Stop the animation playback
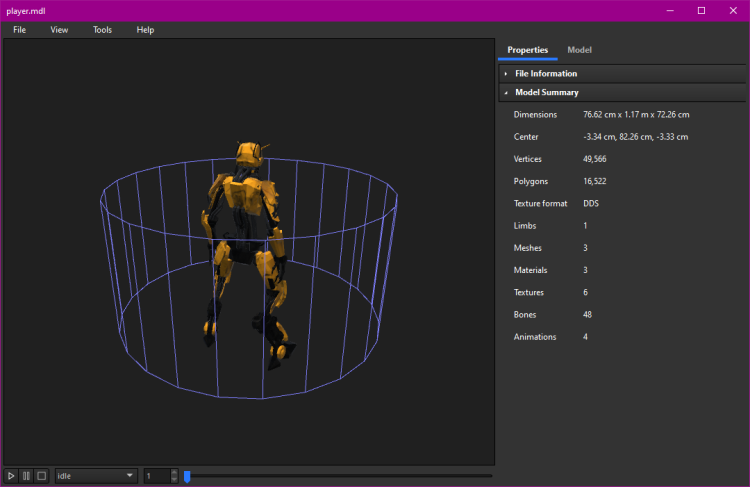Image resolution: width=750 pixels, height=487 pixels. 41,476
